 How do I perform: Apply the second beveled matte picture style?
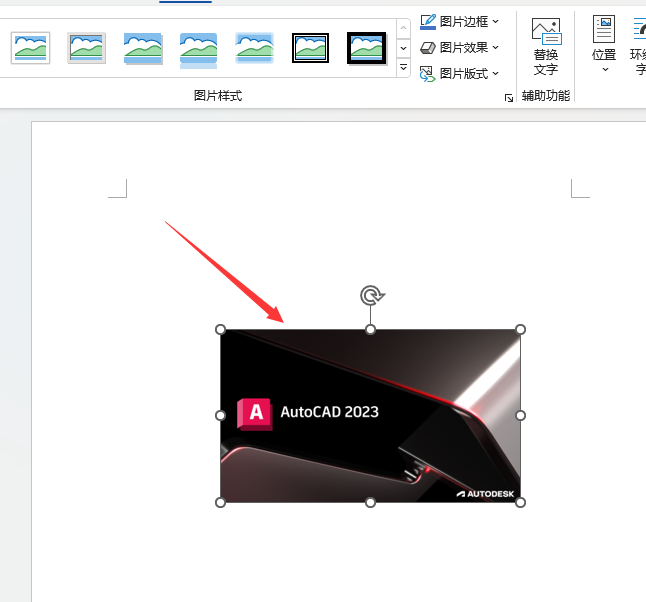tap(87, 48)
